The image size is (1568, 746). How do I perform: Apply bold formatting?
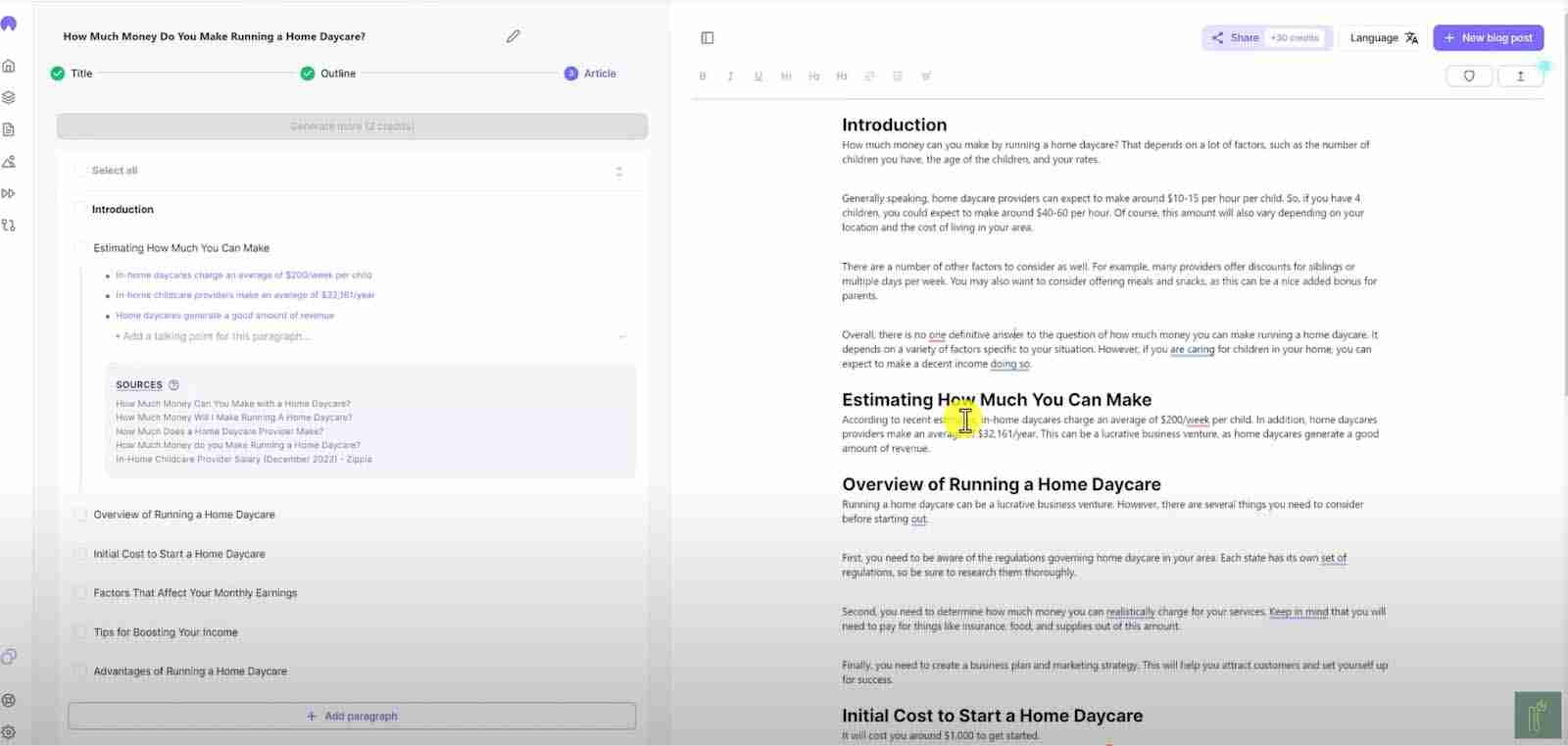703,76
